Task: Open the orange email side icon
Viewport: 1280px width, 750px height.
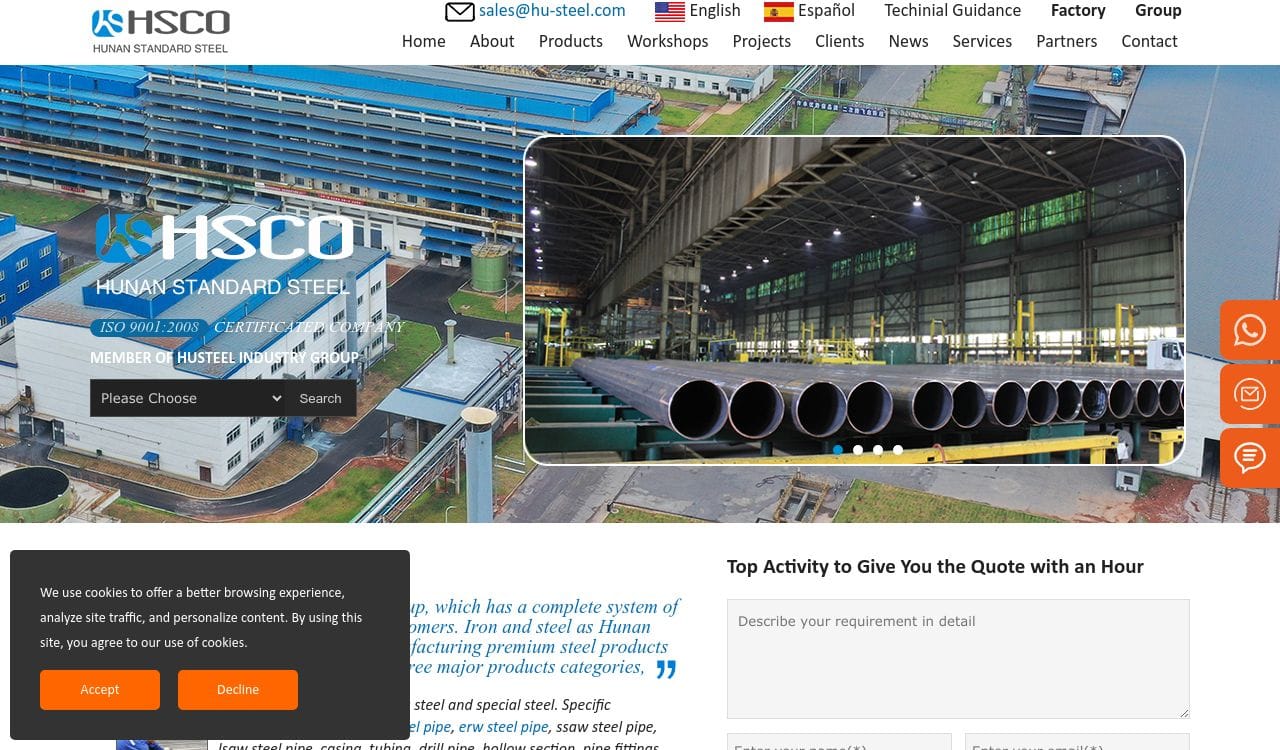Action: click(1249, 394)
